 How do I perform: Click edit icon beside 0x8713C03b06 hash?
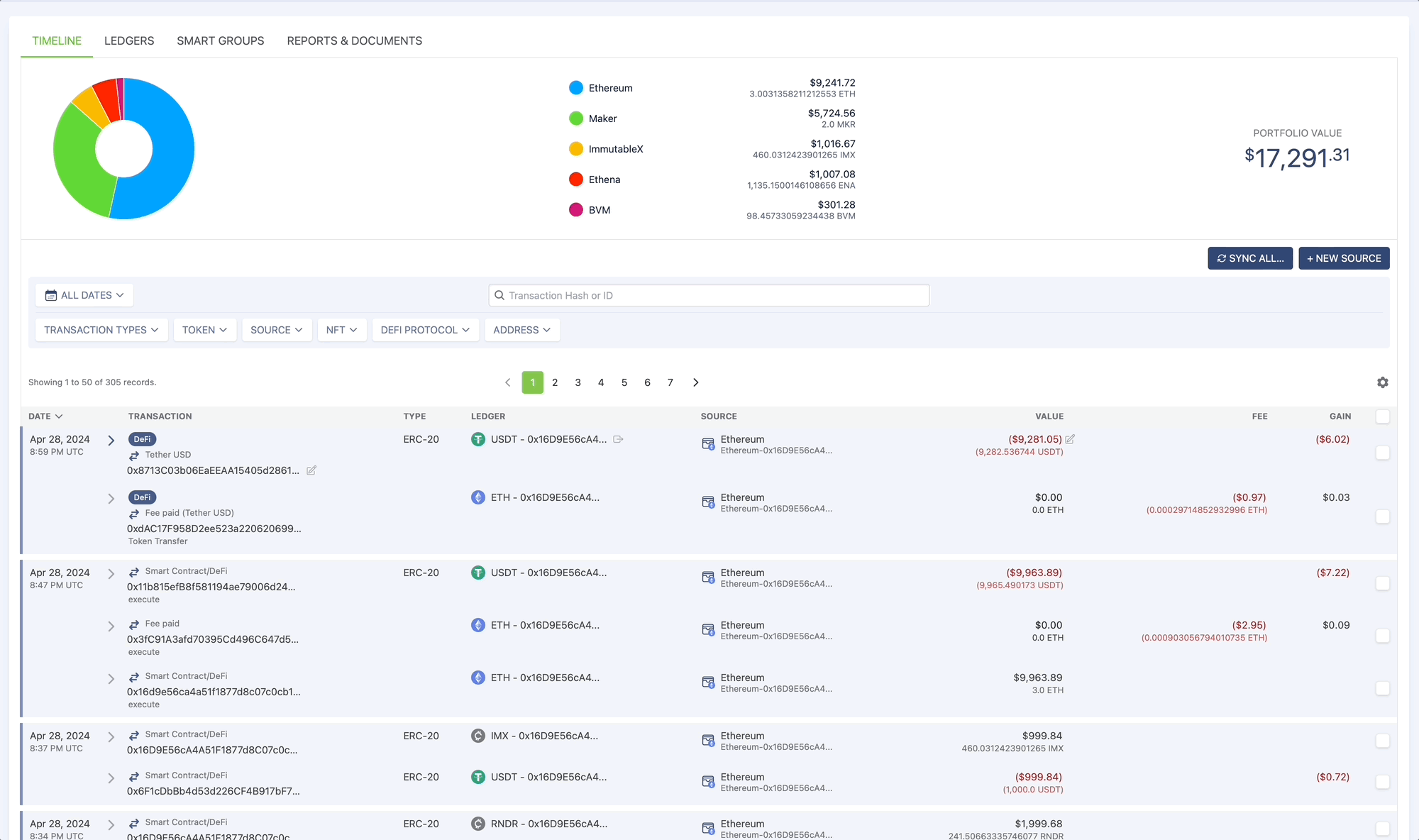point(311,470)
